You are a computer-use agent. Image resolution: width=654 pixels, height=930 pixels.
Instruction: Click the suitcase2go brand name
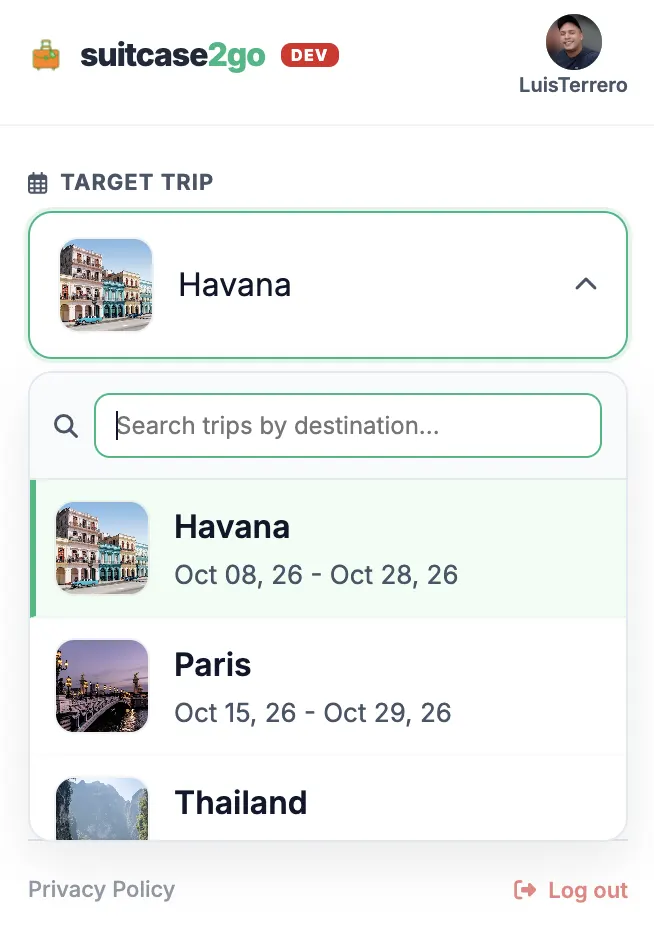[x=173, y=56]
